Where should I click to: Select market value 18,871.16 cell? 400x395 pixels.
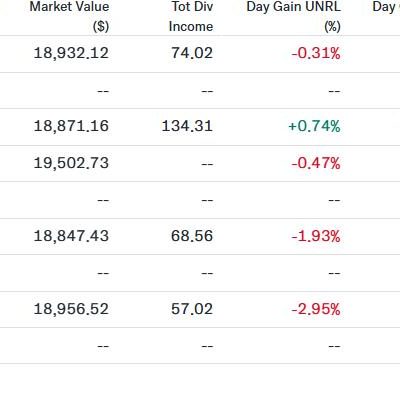[71, 126]
